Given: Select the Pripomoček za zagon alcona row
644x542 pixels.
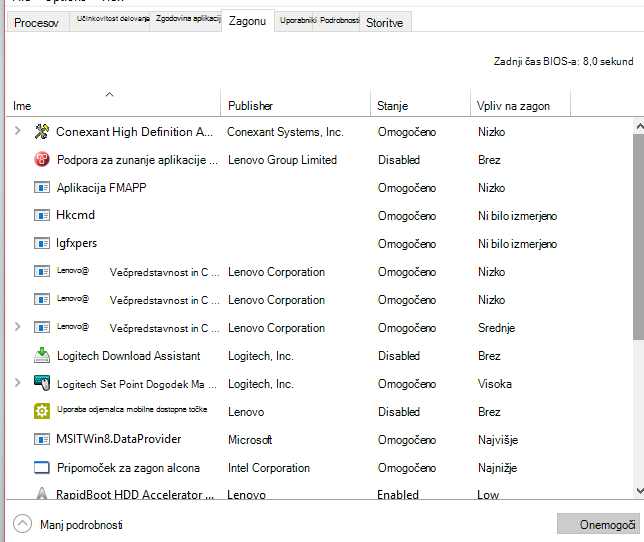Looking at the screenshot, I should 128,468.
